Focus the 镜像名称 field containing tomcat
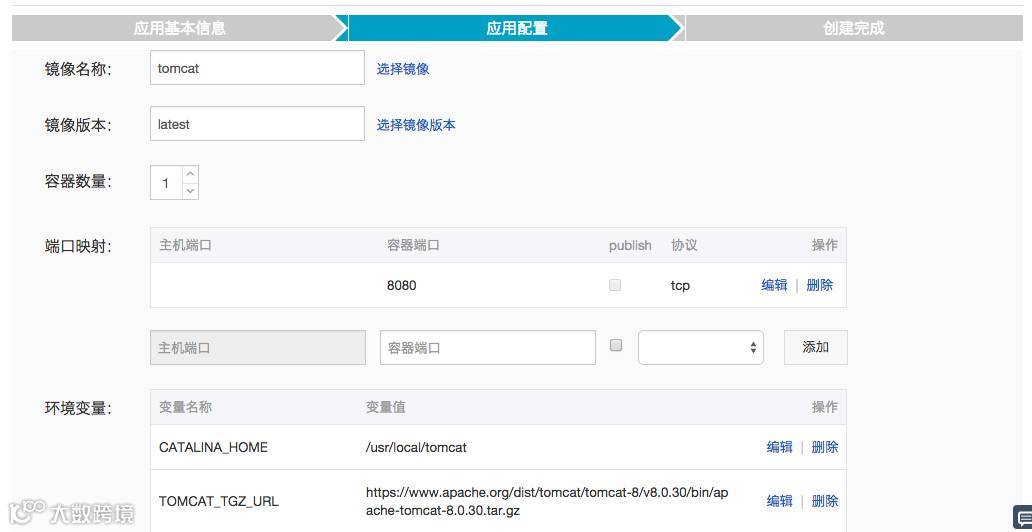Viewport: 1032px width, 532px height. click(x=257, y=68)
